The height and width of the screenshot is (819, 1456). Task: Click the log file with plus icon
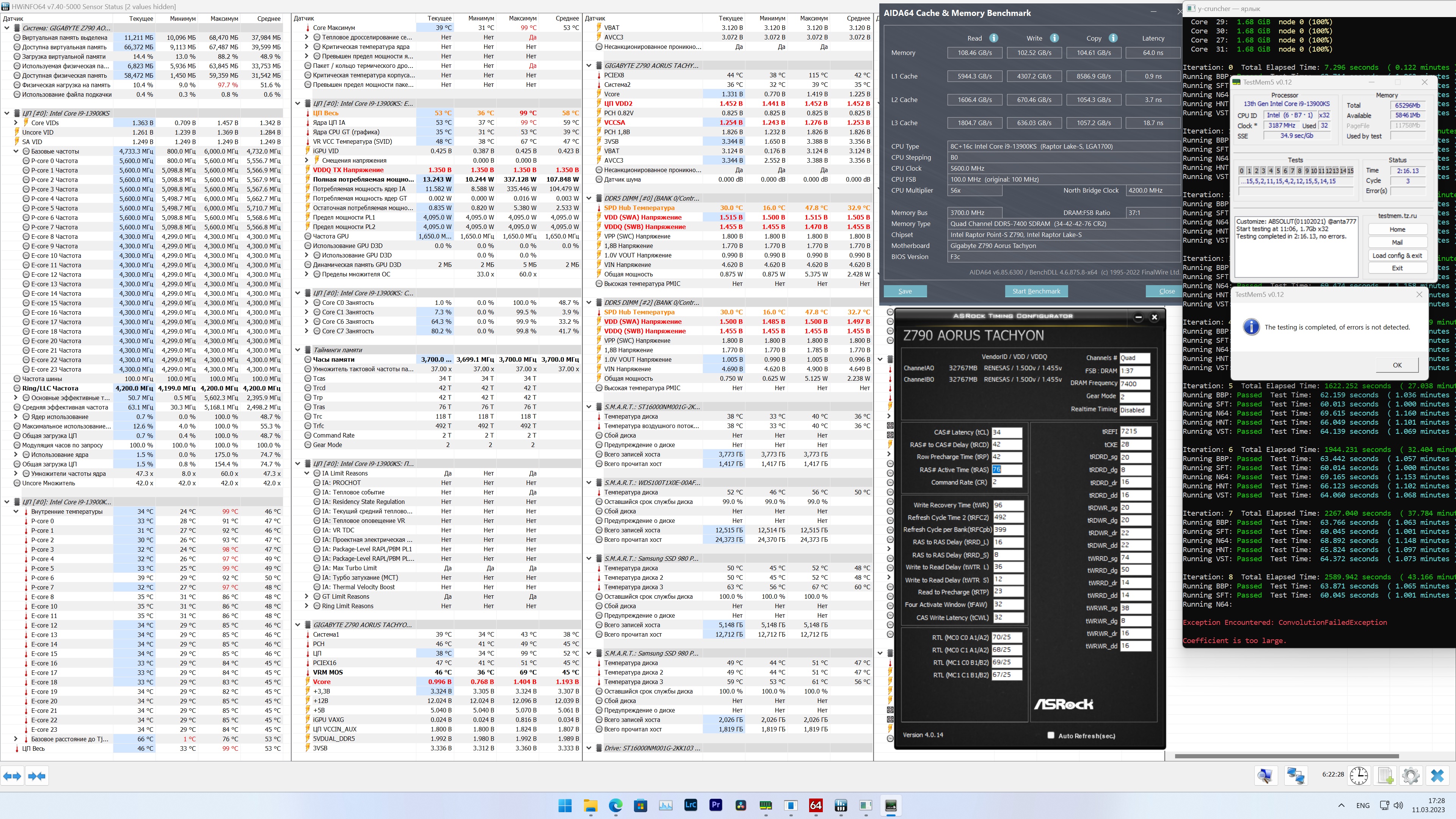click(1385, 775)
